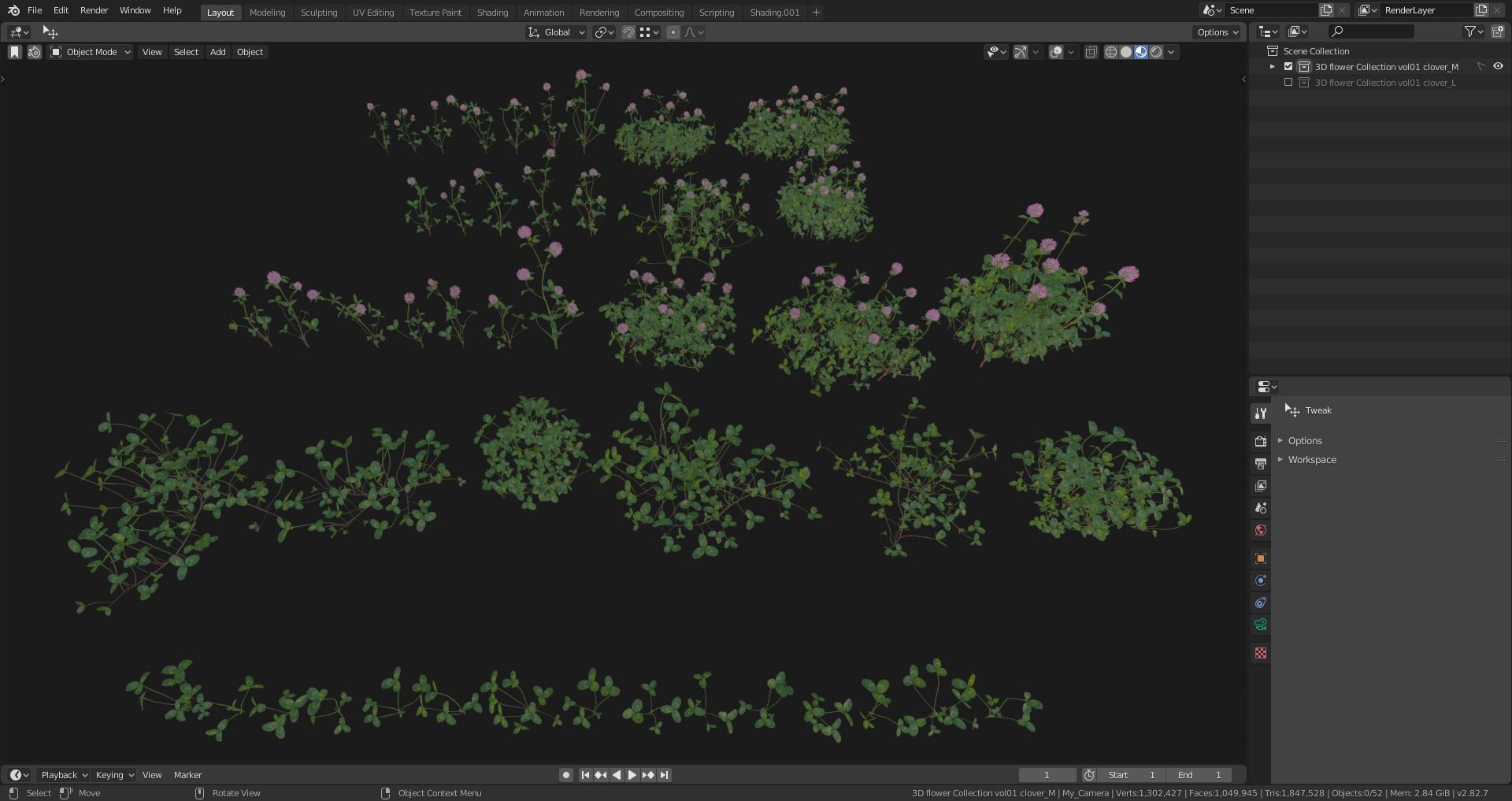Click the auto keying record button

565,775
